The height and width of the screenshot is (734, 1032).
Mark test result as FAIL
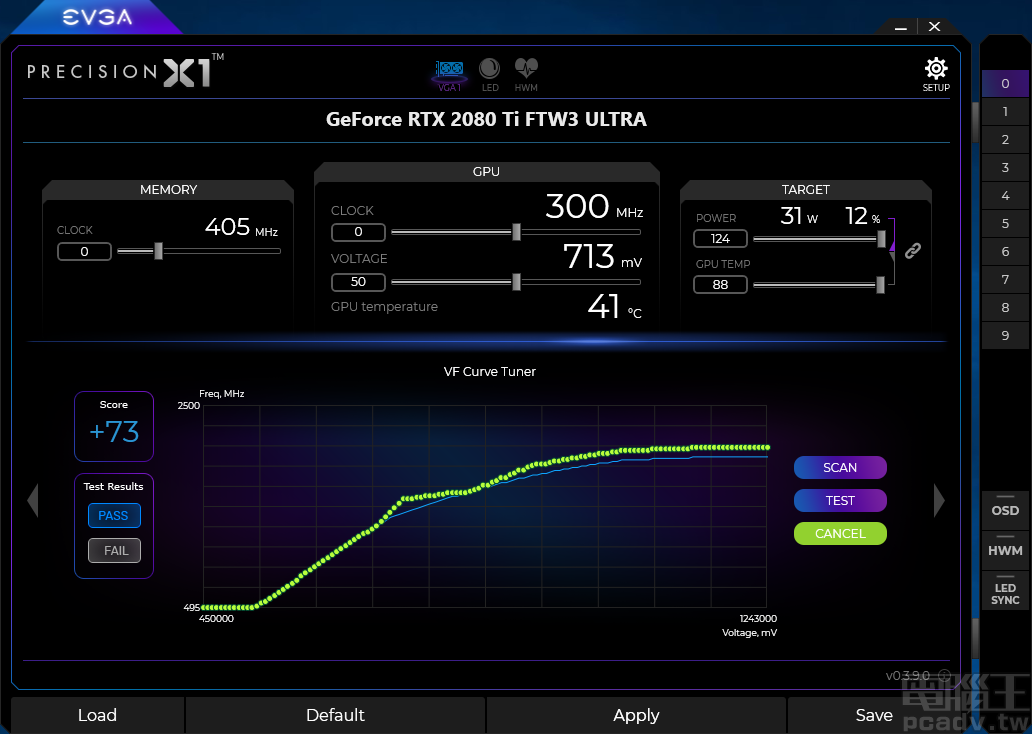point(115,550)
